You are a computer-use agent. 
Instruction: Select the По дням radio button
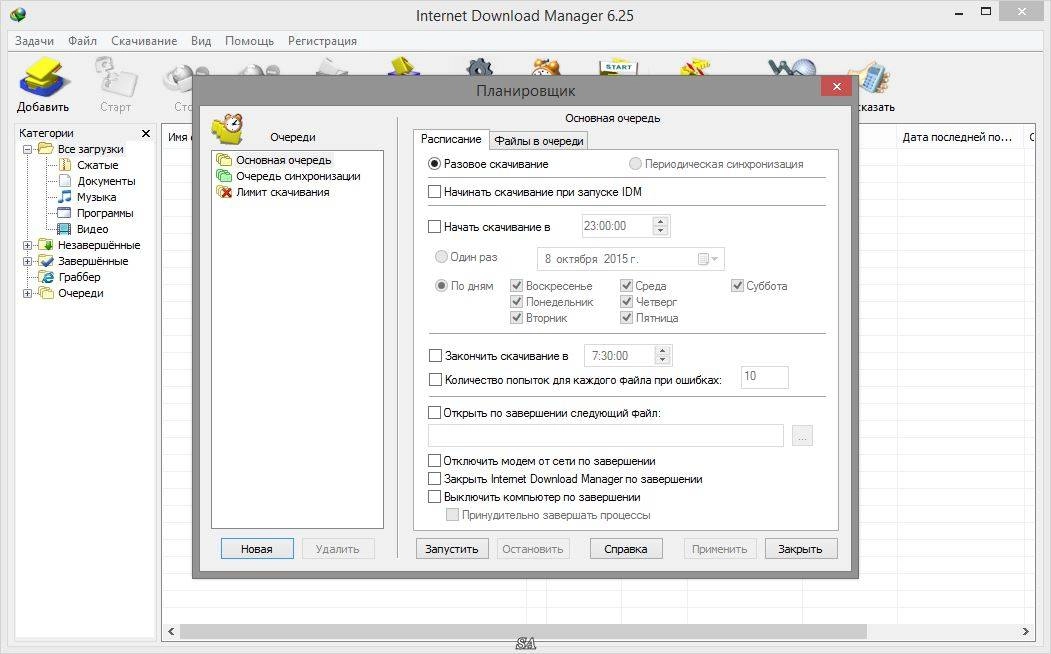click(441, 286)
